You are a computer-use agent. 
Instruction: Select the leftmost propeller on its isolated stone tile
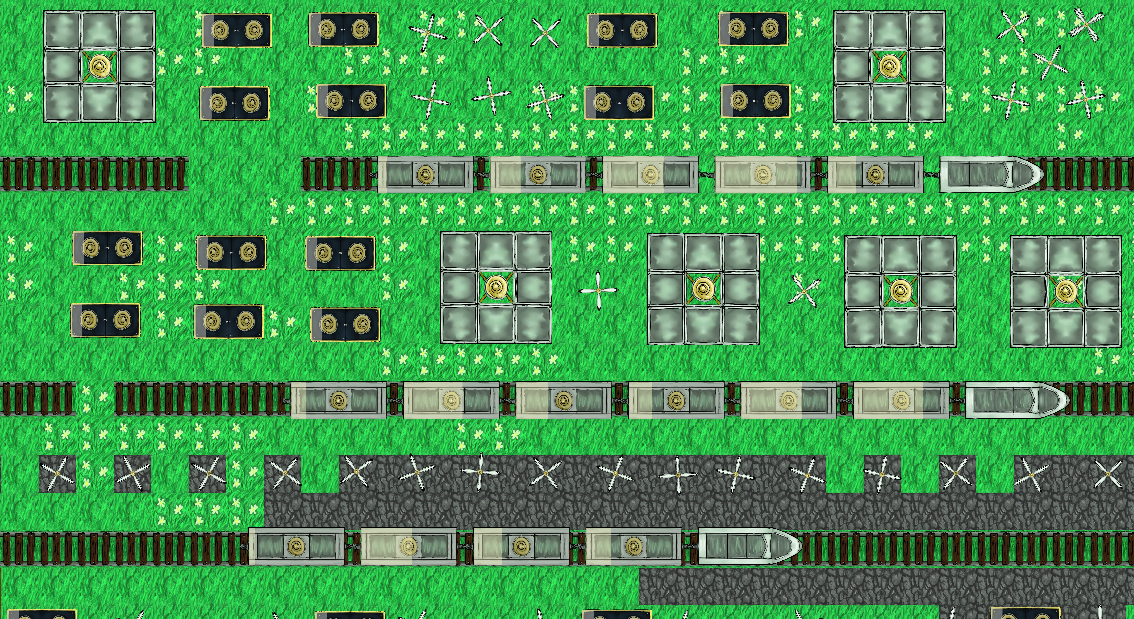[x=57, y=474]
